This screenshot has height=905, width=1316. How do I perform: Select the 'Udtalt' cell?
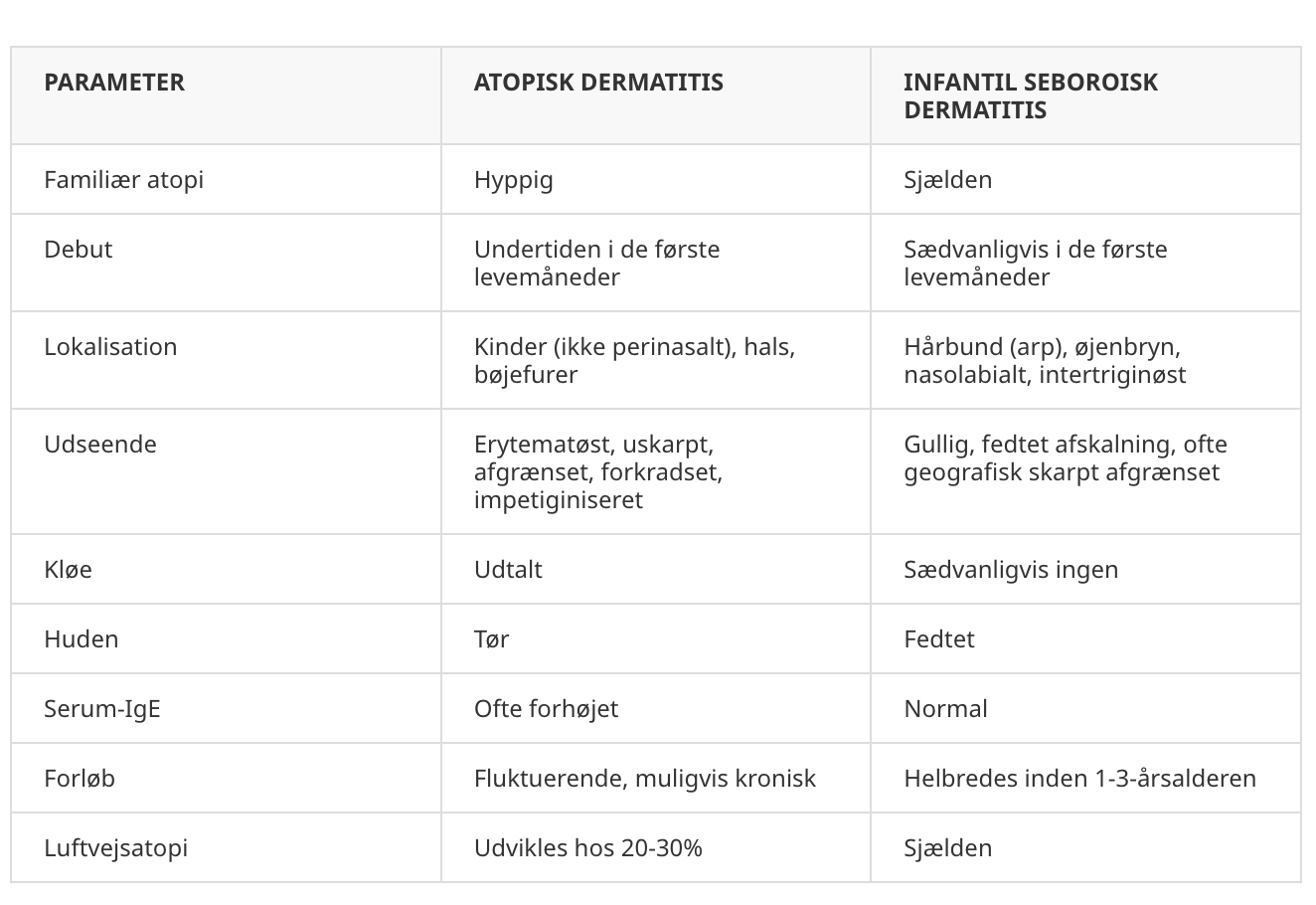click(x=508, y=569)
